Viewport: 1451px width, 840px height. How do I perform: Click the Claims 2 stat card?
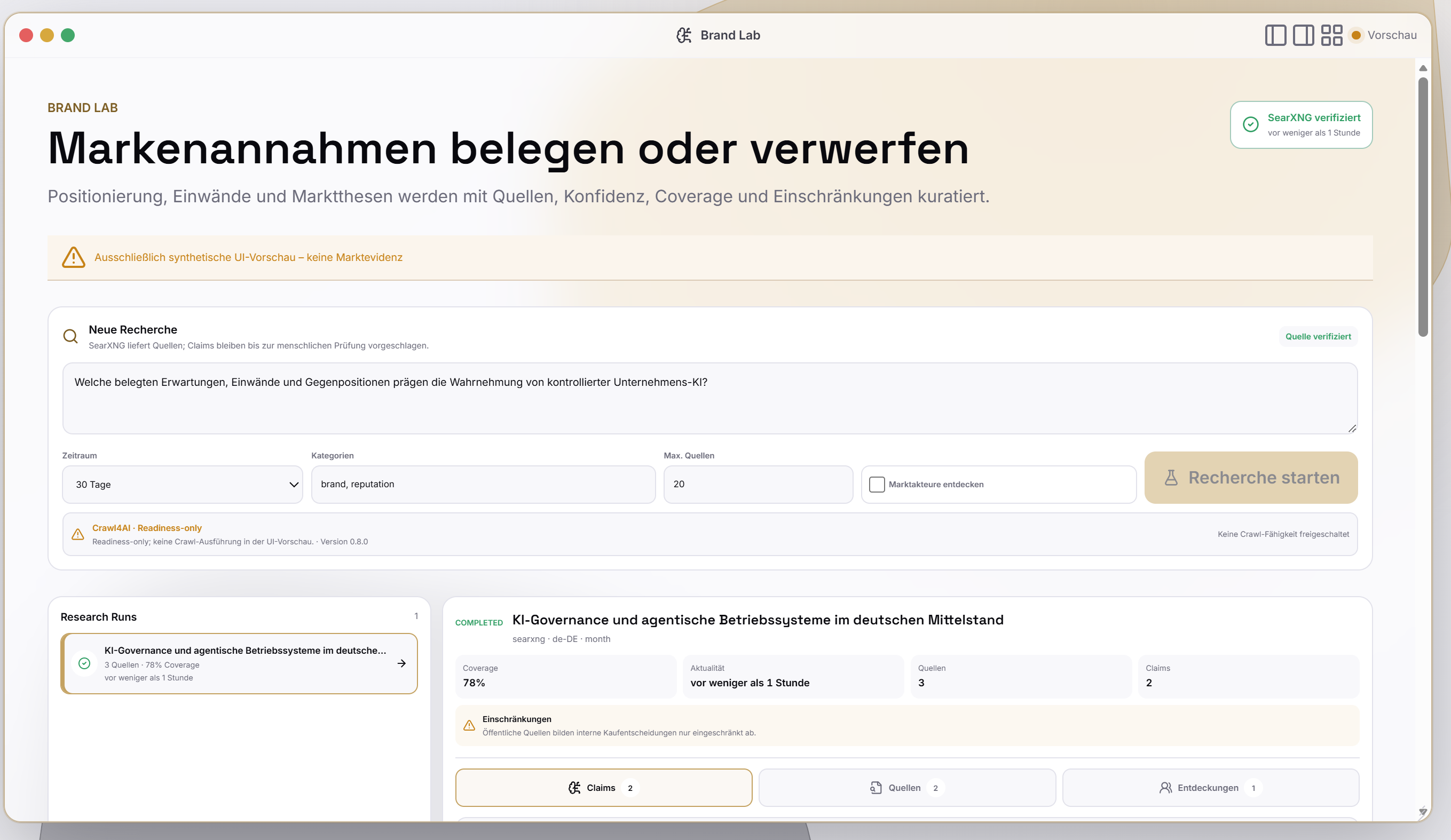(1248, 677)
